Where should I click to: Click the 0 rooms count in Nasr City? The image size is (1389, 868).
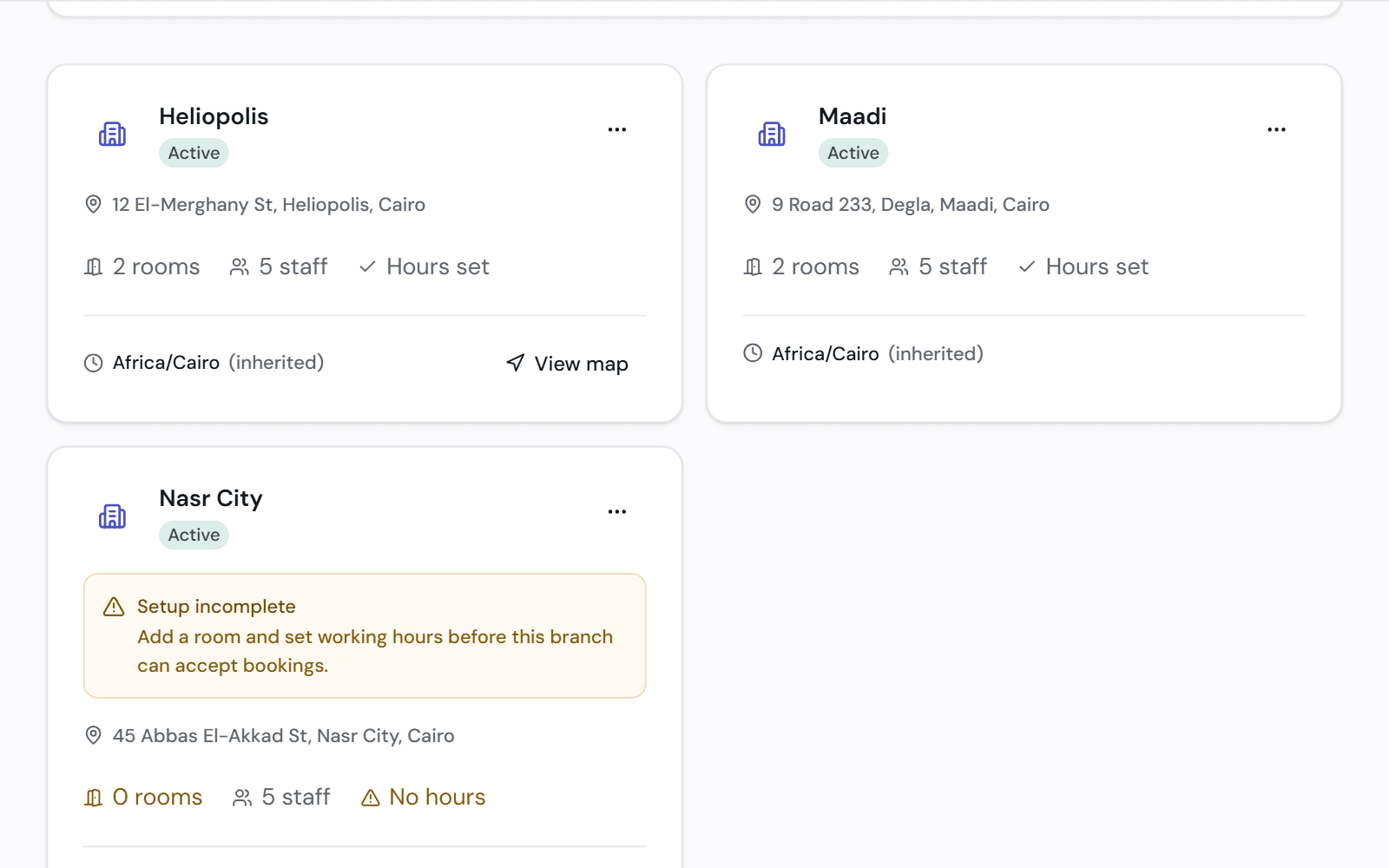157,797
